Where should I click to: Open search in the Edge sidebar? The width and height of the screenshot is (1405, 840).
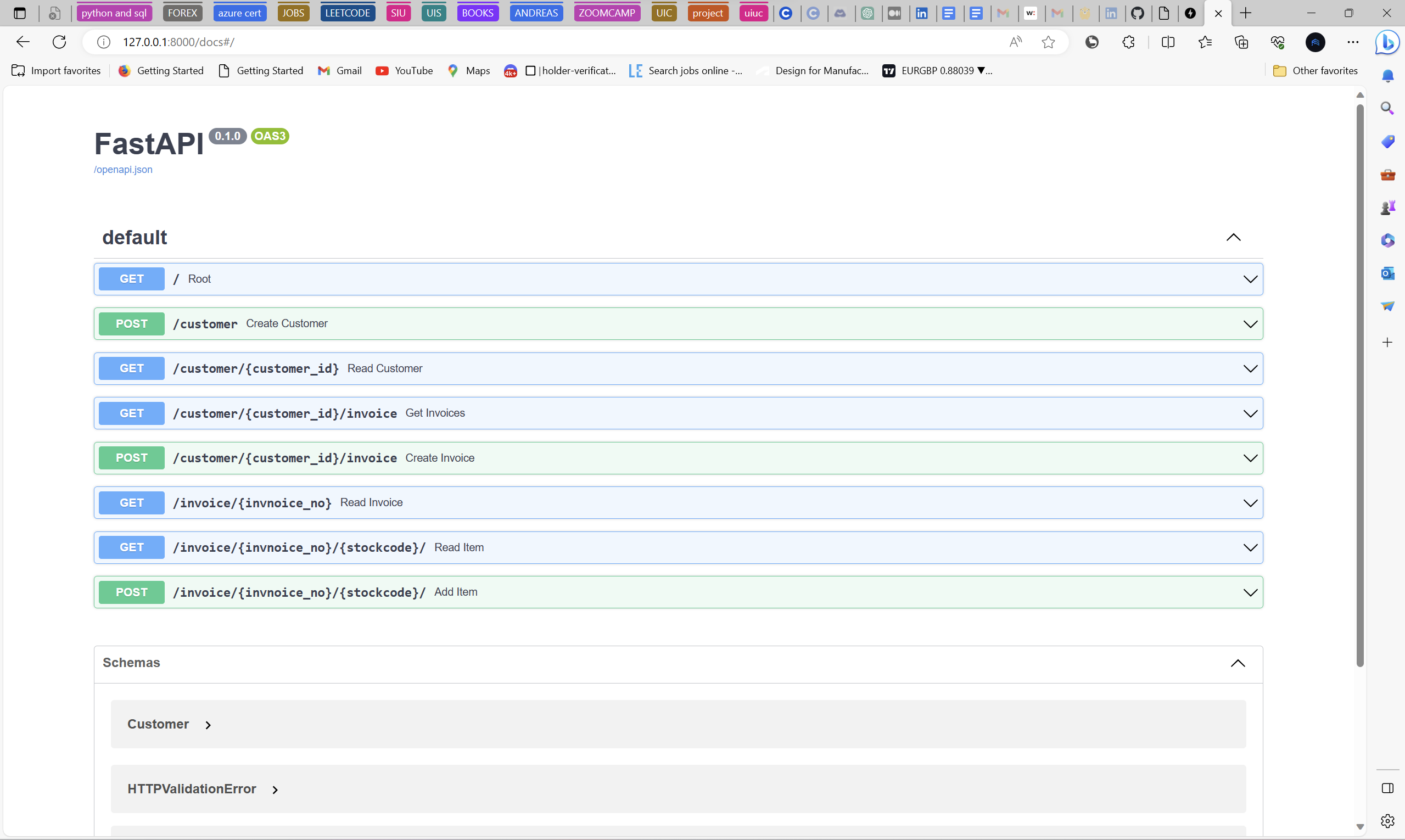coord(1387,108)
